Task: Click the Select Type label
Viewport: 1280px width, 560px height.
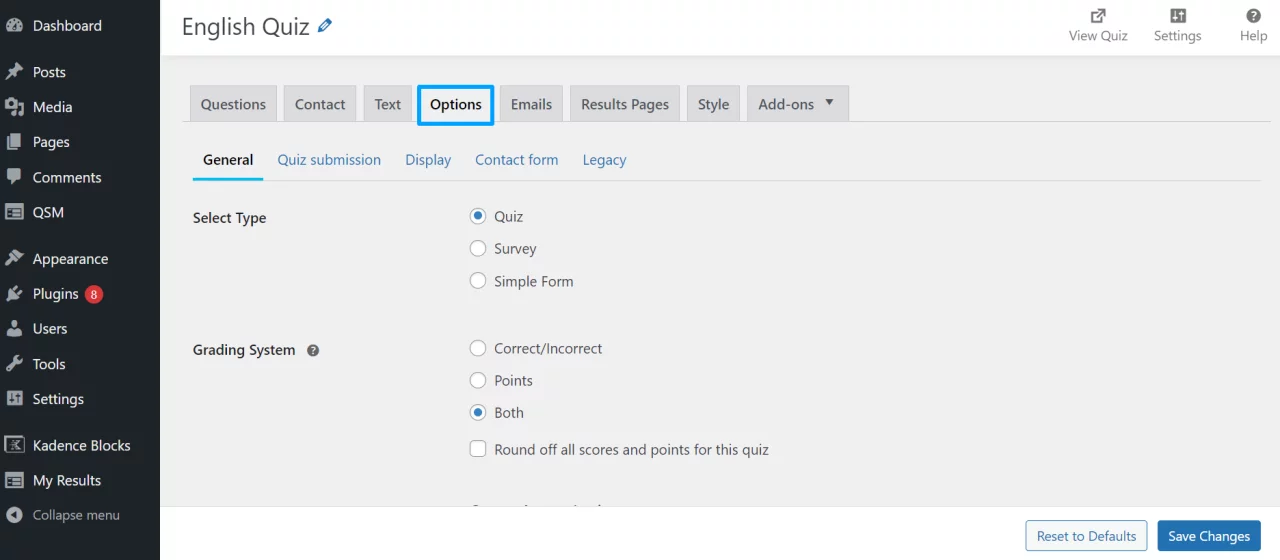Action: (x=230, y=218)
